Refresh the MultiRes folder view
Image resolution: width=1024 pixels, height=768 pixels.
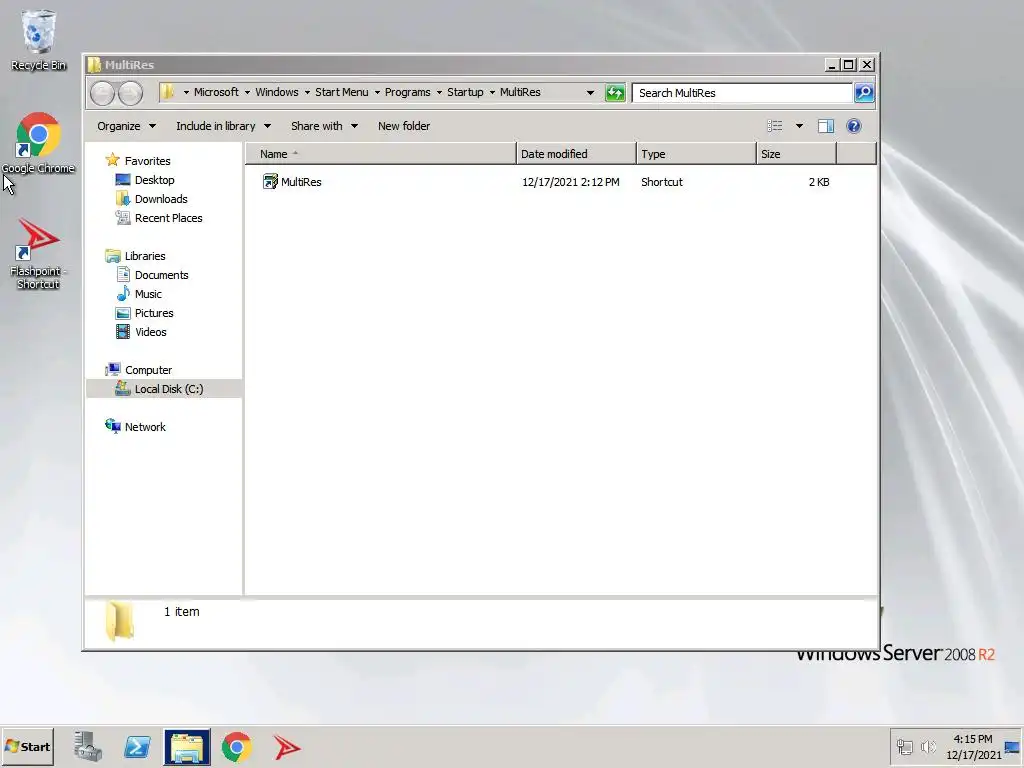coord(615,93)
